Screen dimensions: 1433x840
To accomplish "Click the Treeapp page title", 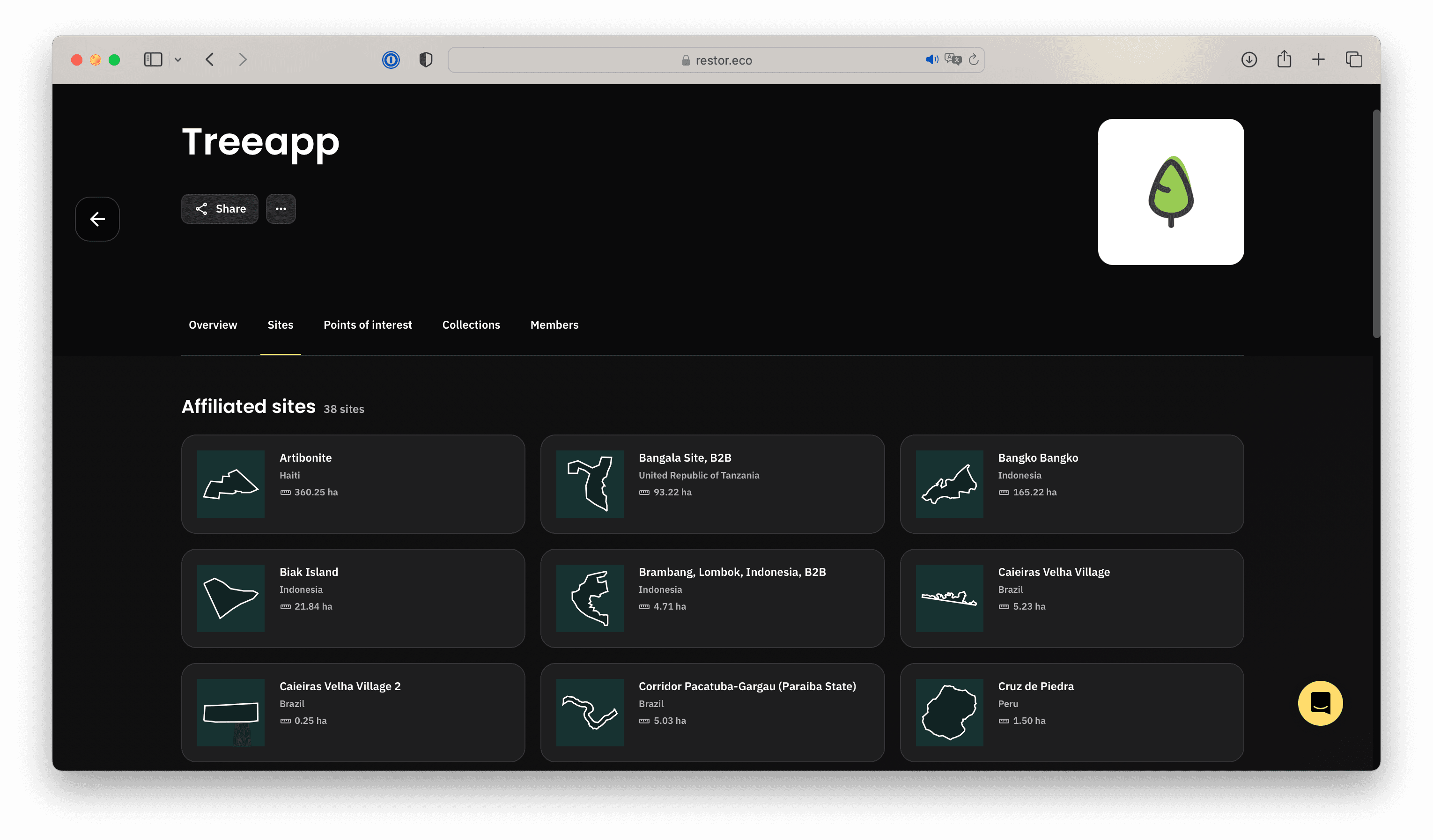I will click(260, 143).
